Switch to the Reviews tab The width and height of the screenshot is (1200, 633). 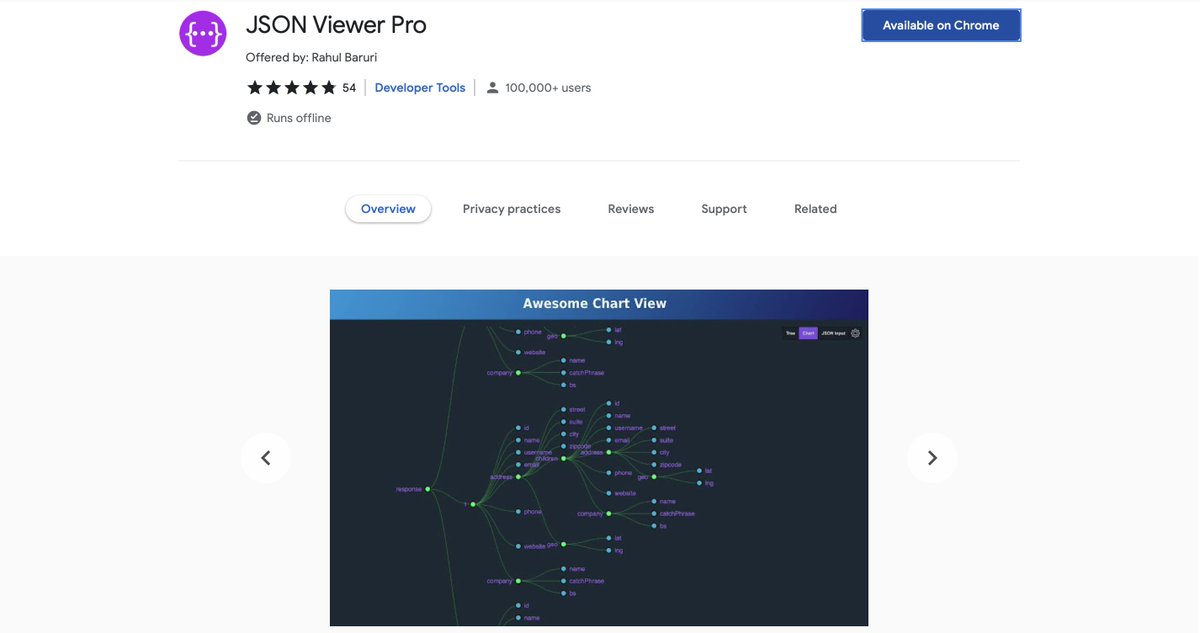point(630,208)
